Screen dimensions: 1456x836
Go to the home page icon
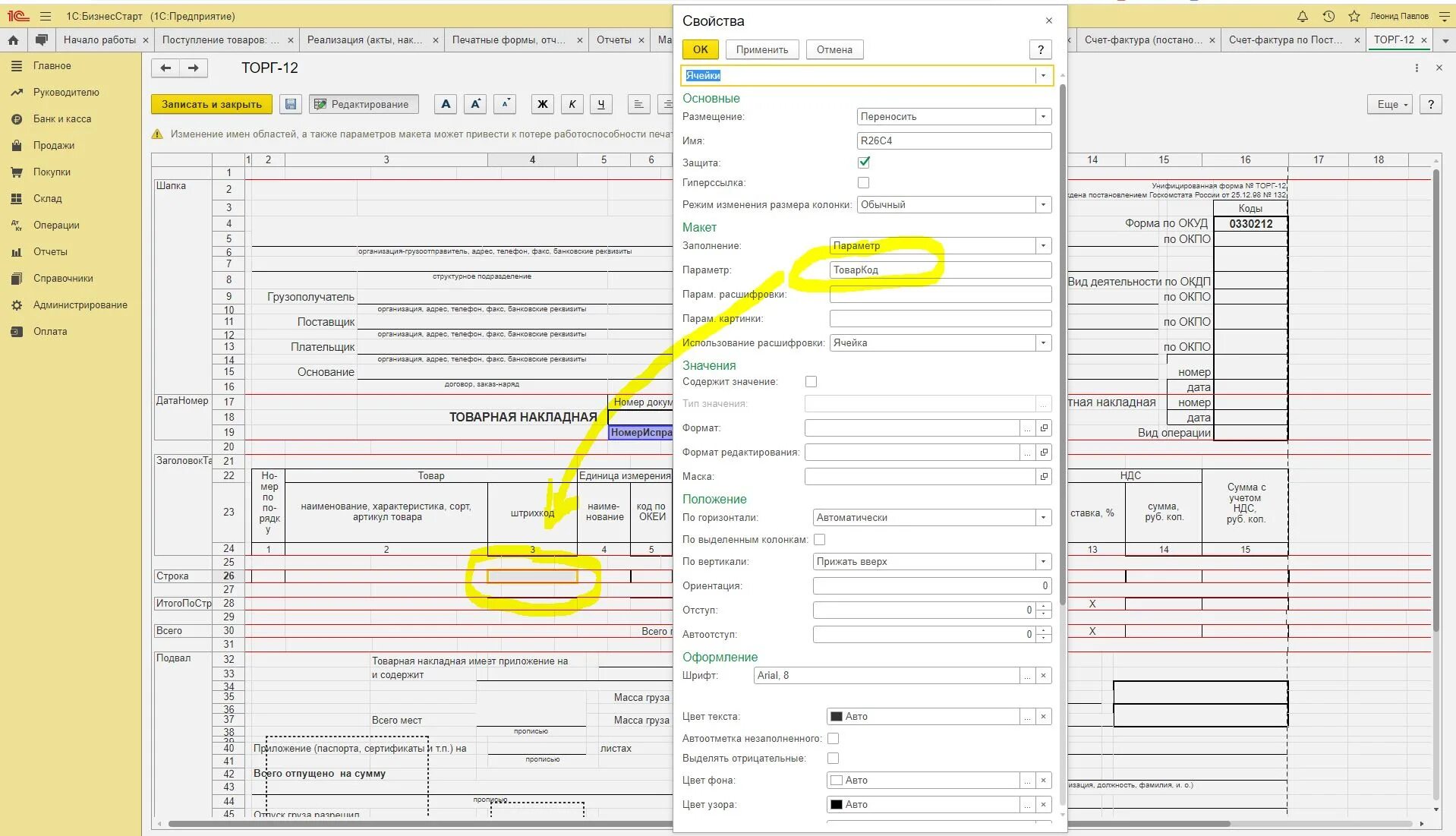point(14,40)
